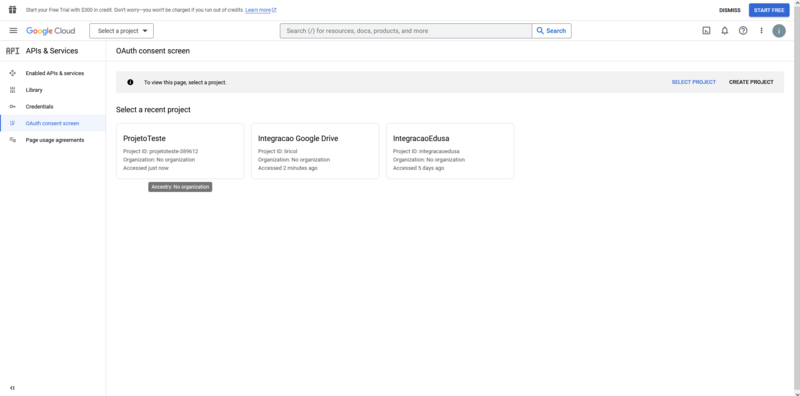Select the ProjetoTeste project card
This screenshot has width=800, height=396.
click(x=180, y=151)
